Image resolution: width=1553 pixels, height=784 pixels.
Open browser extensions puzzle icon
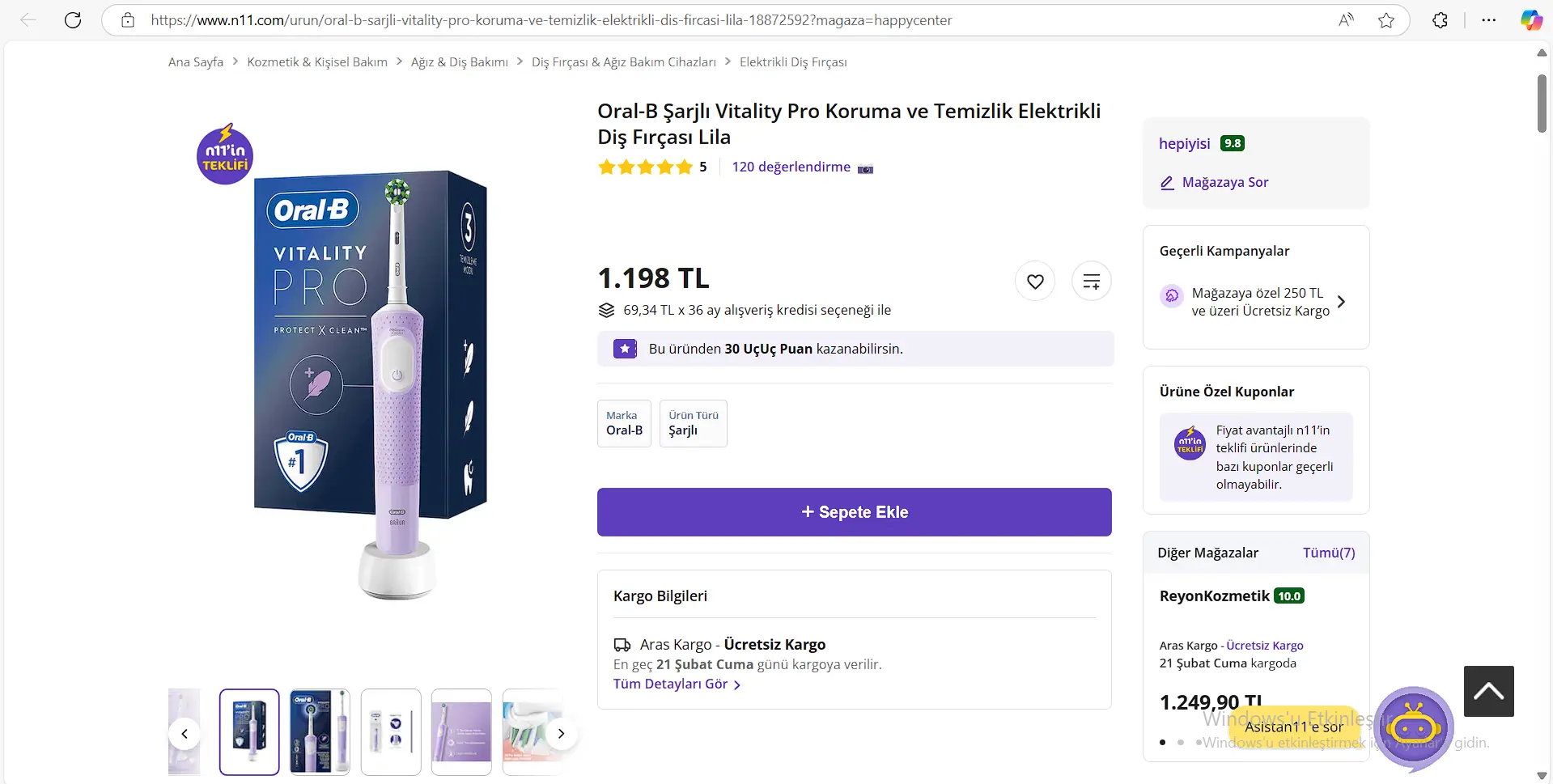coord(1440,20)
